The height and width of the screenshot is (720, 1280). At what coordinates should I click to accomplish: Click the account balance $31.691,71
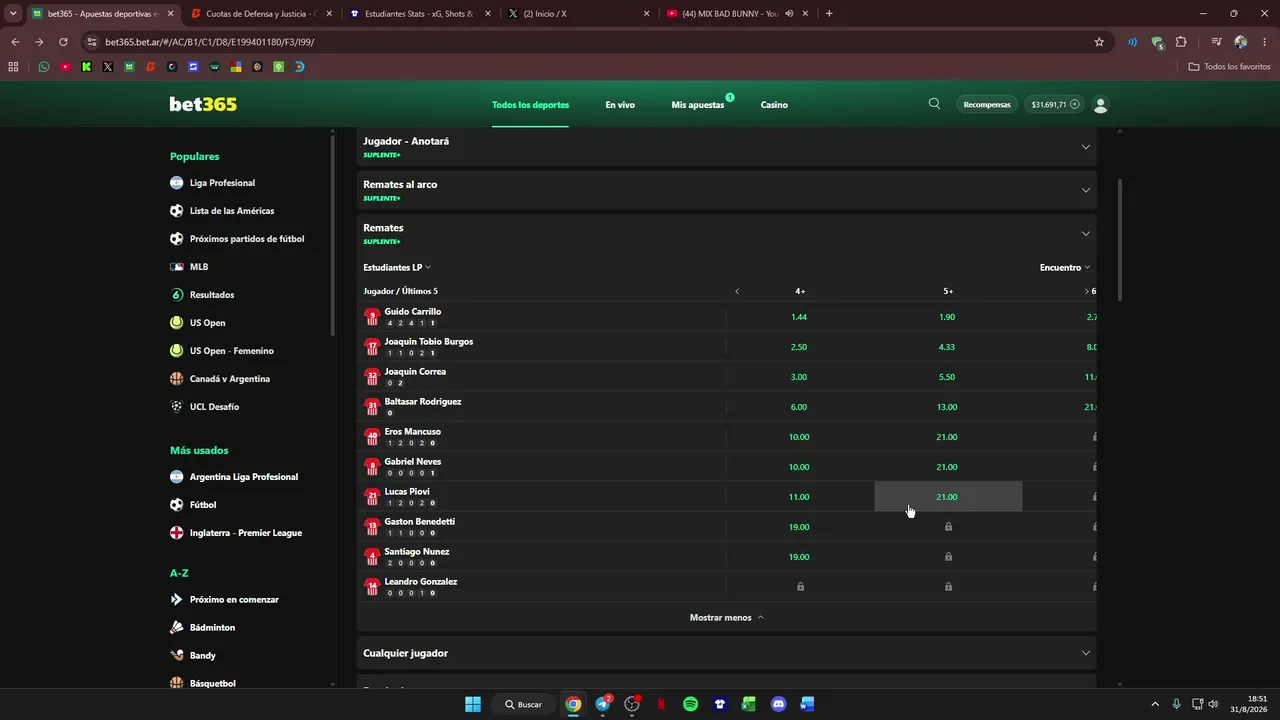(x=1055, y=104)
